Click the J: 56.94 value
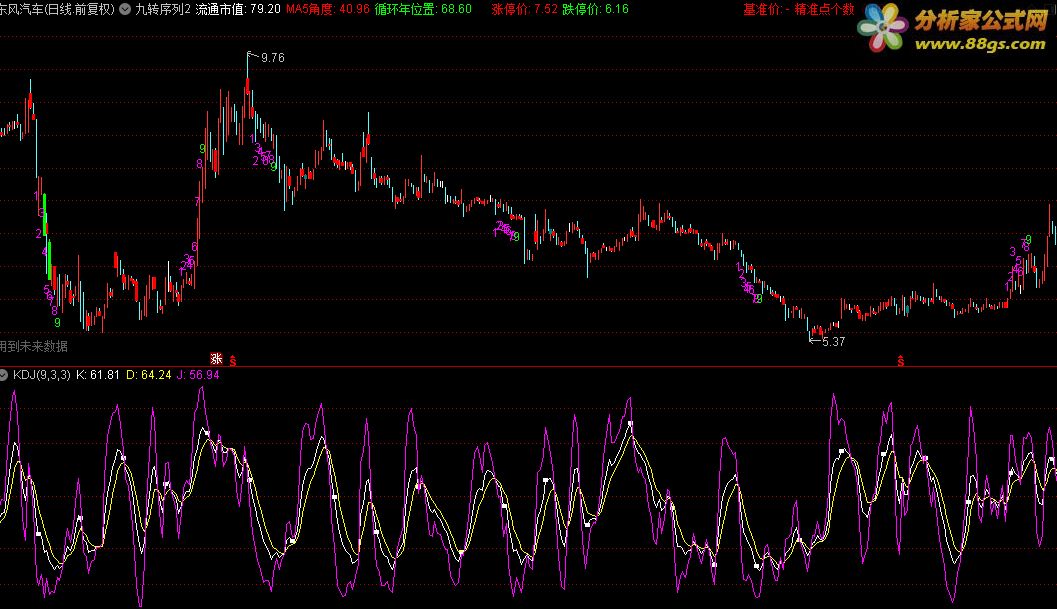The width and height of the screenshot is (1057, 609). [198, 375]
